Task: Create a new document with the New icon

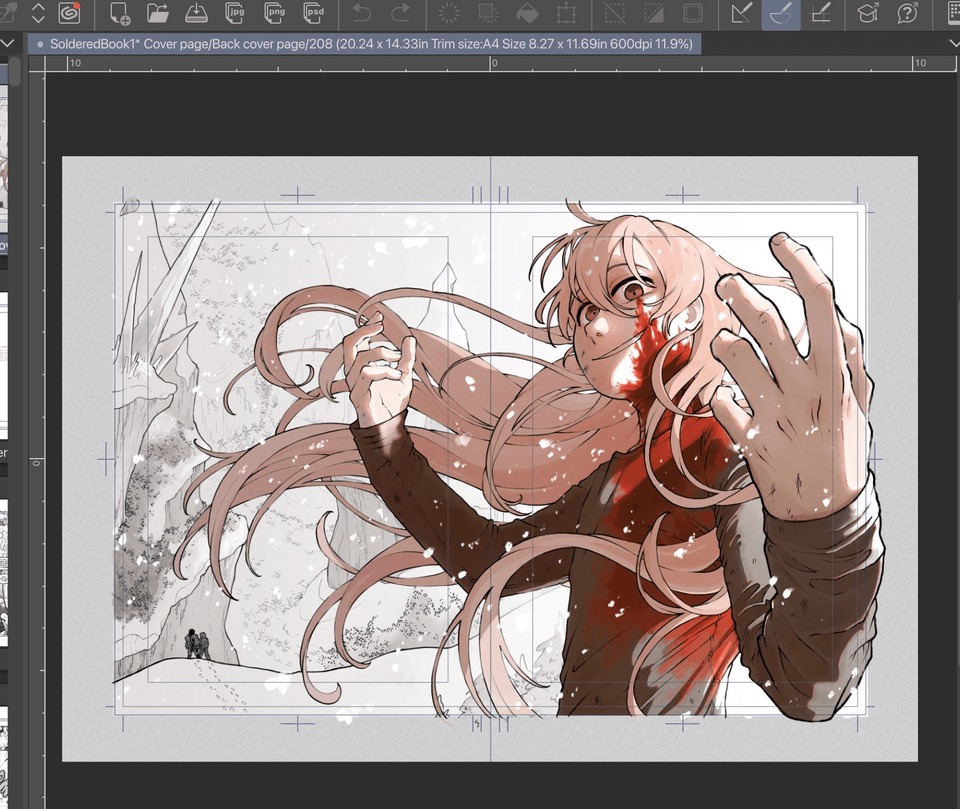Action: (119, 13)
